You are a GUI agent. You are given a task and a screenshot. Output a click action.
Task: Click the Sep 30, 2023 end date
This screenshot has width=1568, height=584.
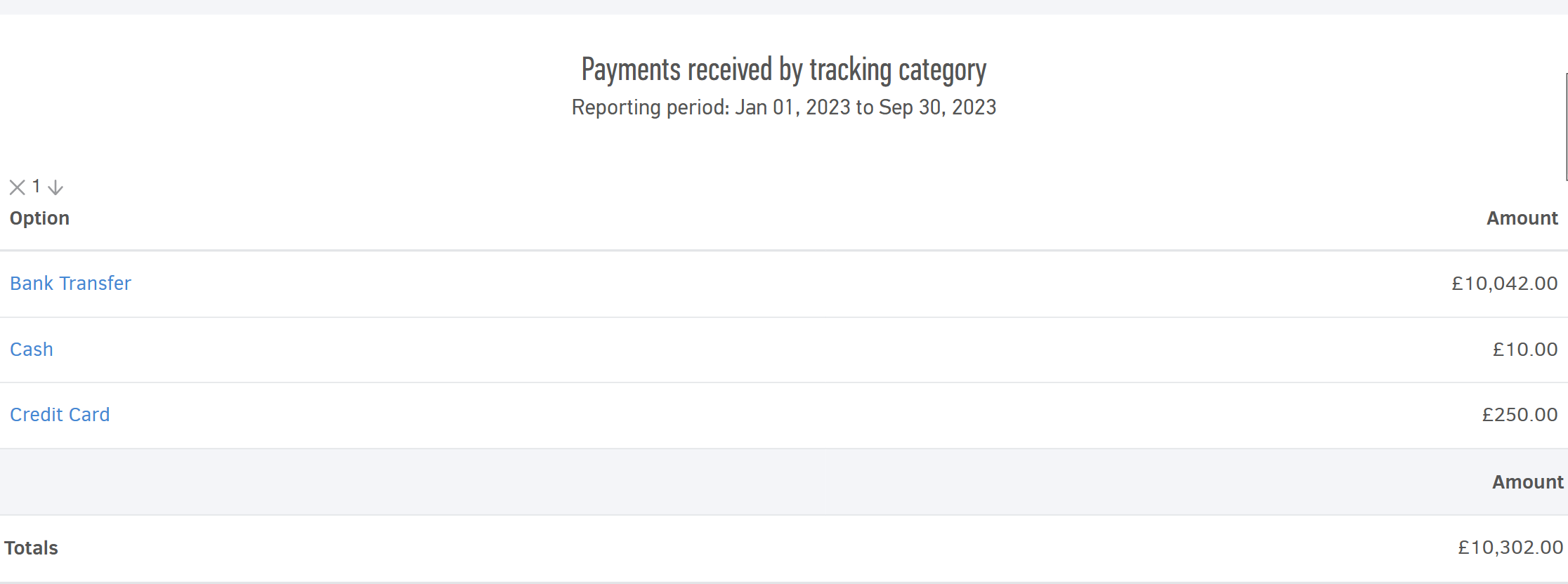coord(937,107)
